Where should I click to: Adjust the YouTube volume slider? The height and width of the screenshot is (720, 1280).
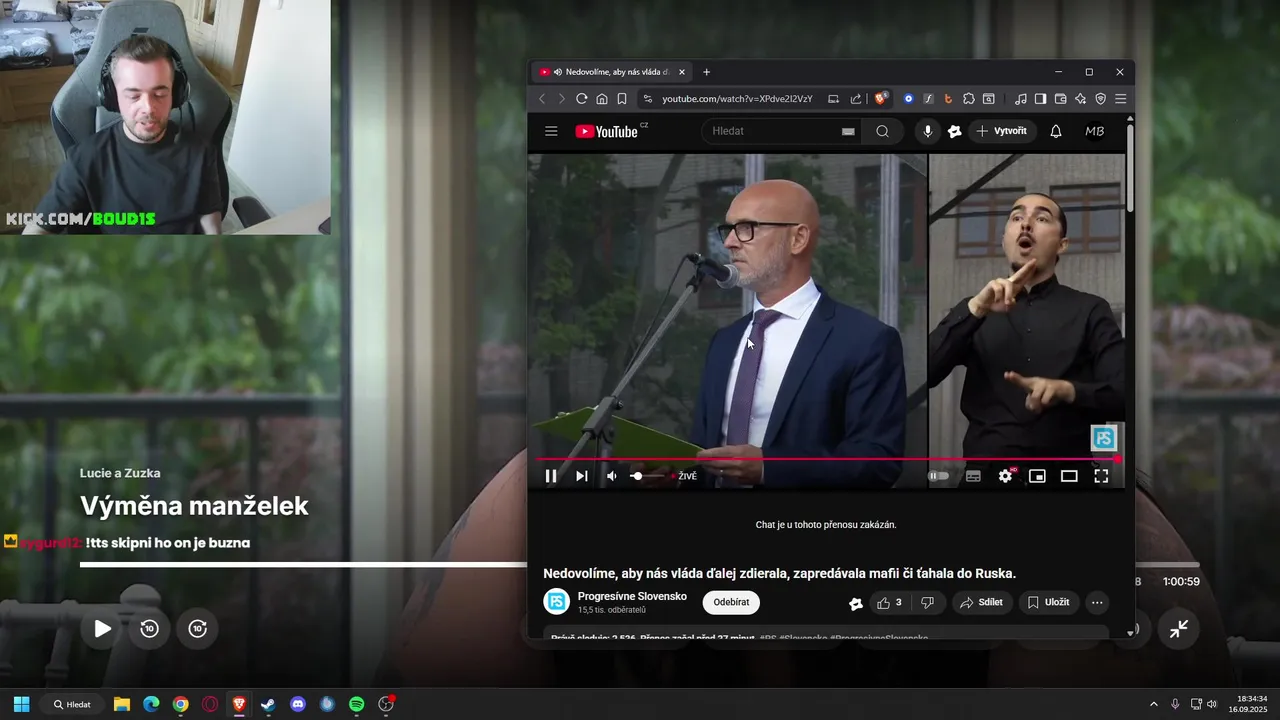[648, 476]
